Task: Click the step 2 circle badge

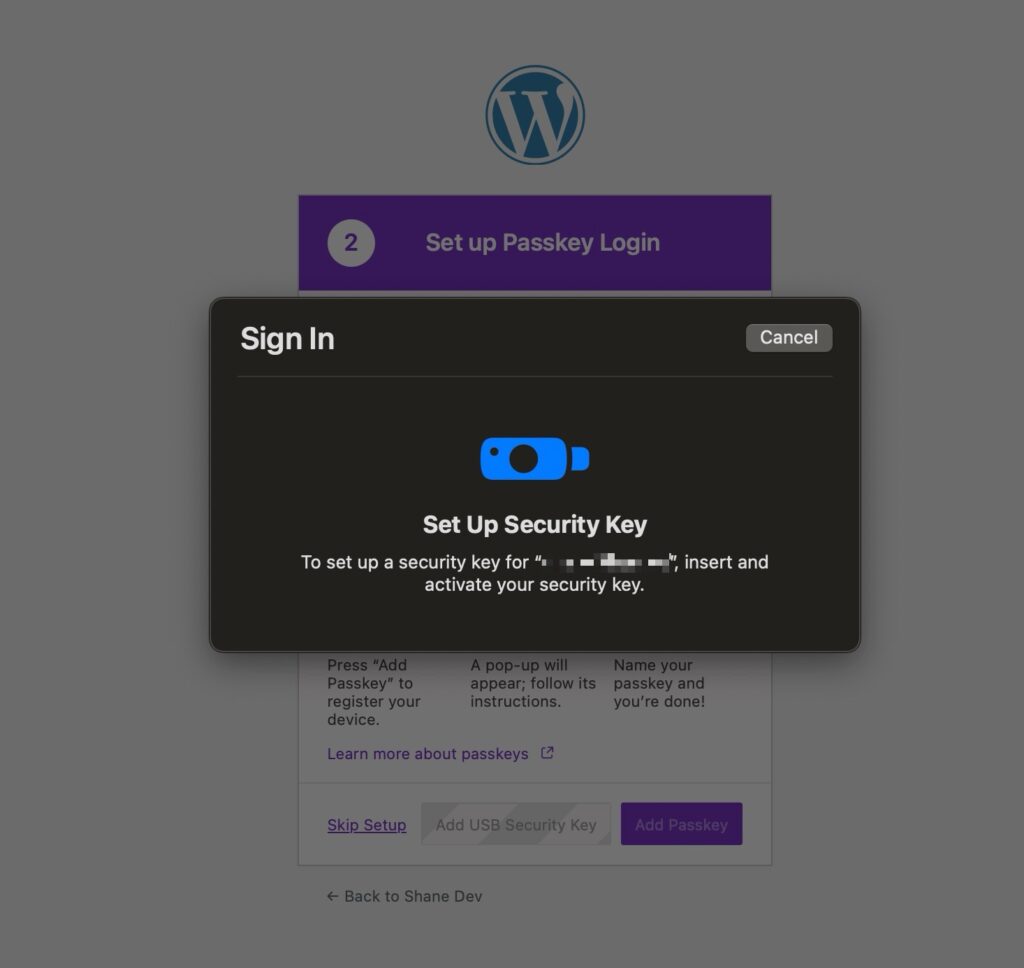Action: (x=351, y=243)
